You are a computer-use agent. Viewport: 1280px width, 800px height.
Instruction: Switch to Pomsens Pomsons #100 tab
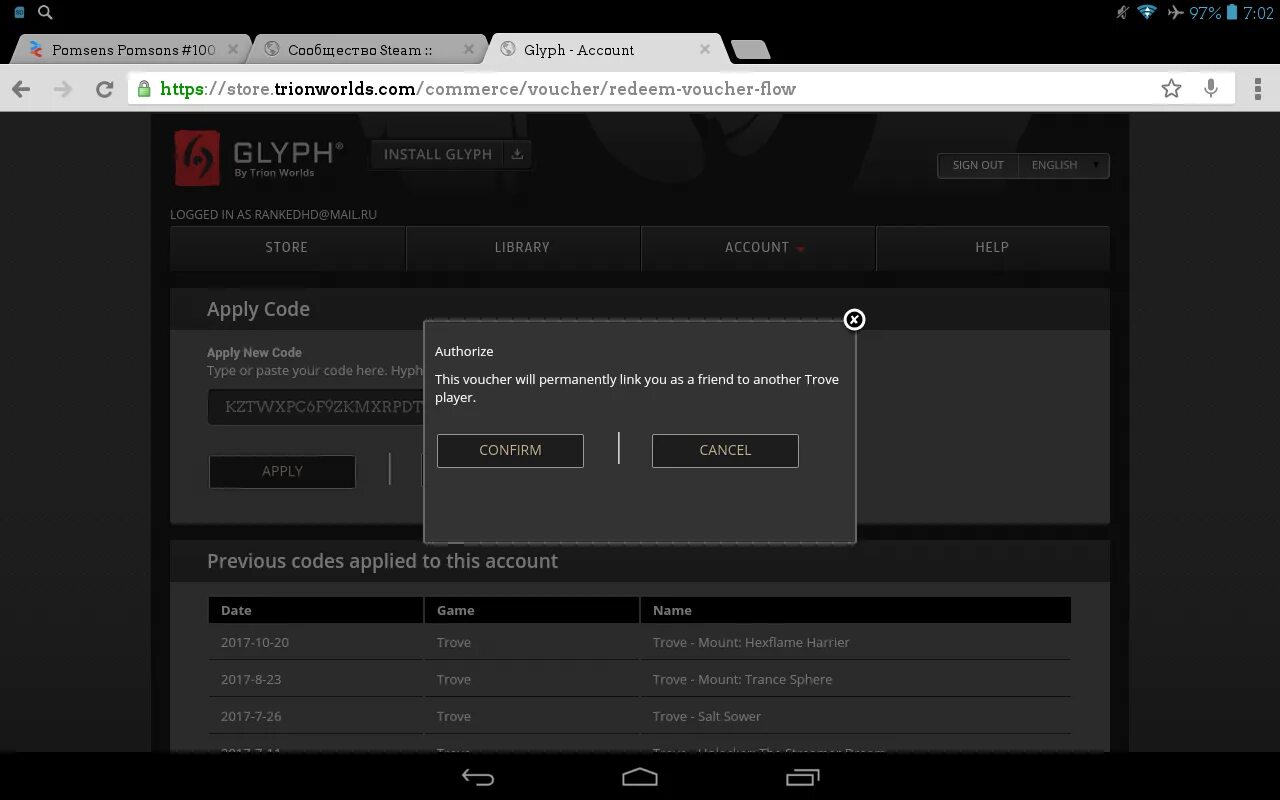tap(134, 50)
